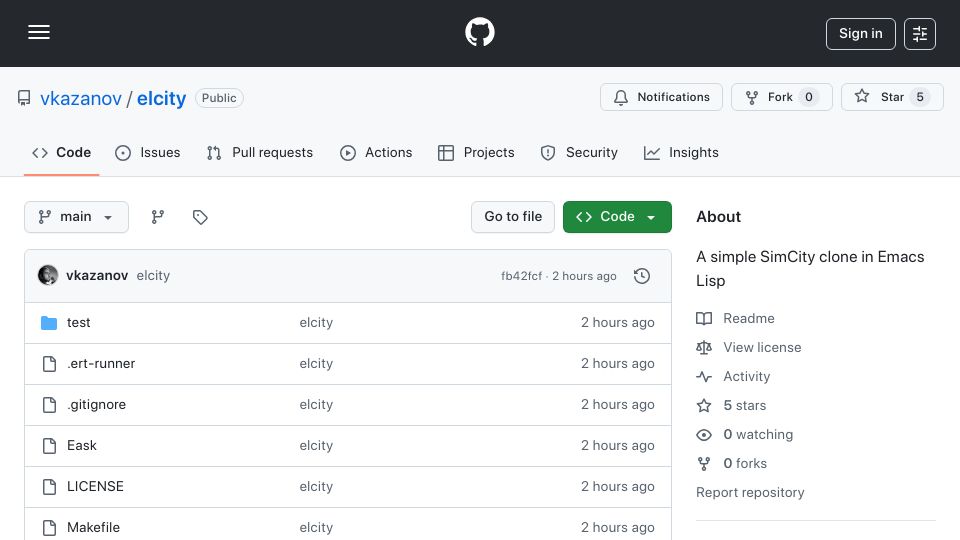Expand the green Code dropdown

click(x=617, y=217)
